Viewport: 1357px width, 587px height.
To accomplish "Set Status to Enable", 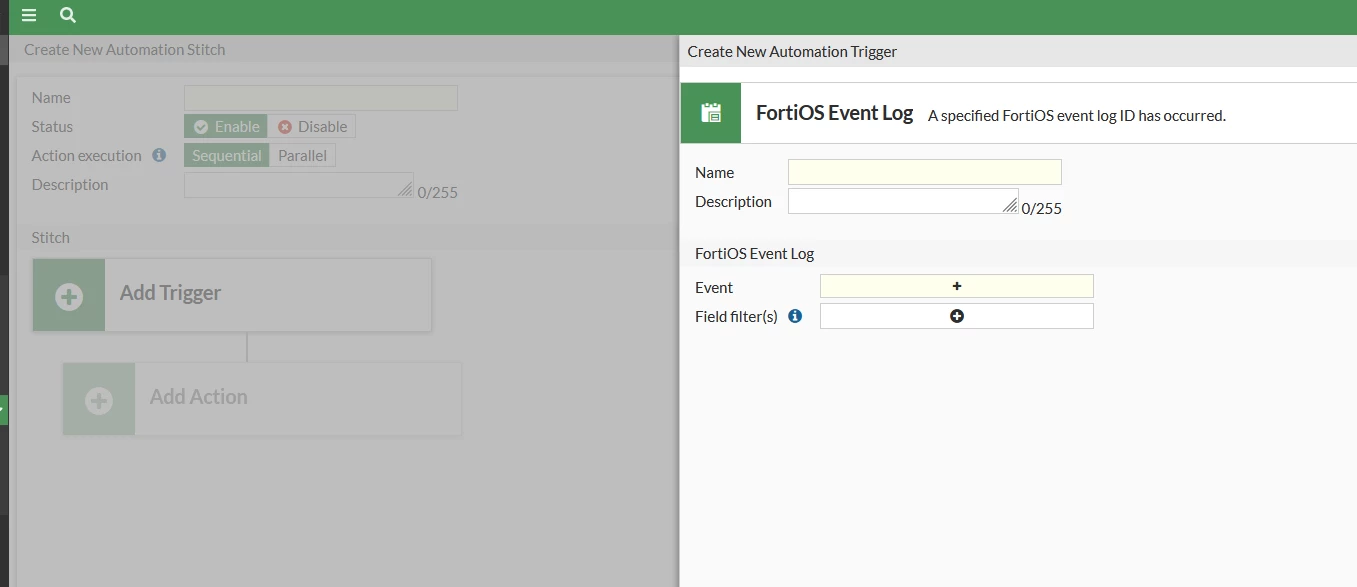I will point(226,126).
